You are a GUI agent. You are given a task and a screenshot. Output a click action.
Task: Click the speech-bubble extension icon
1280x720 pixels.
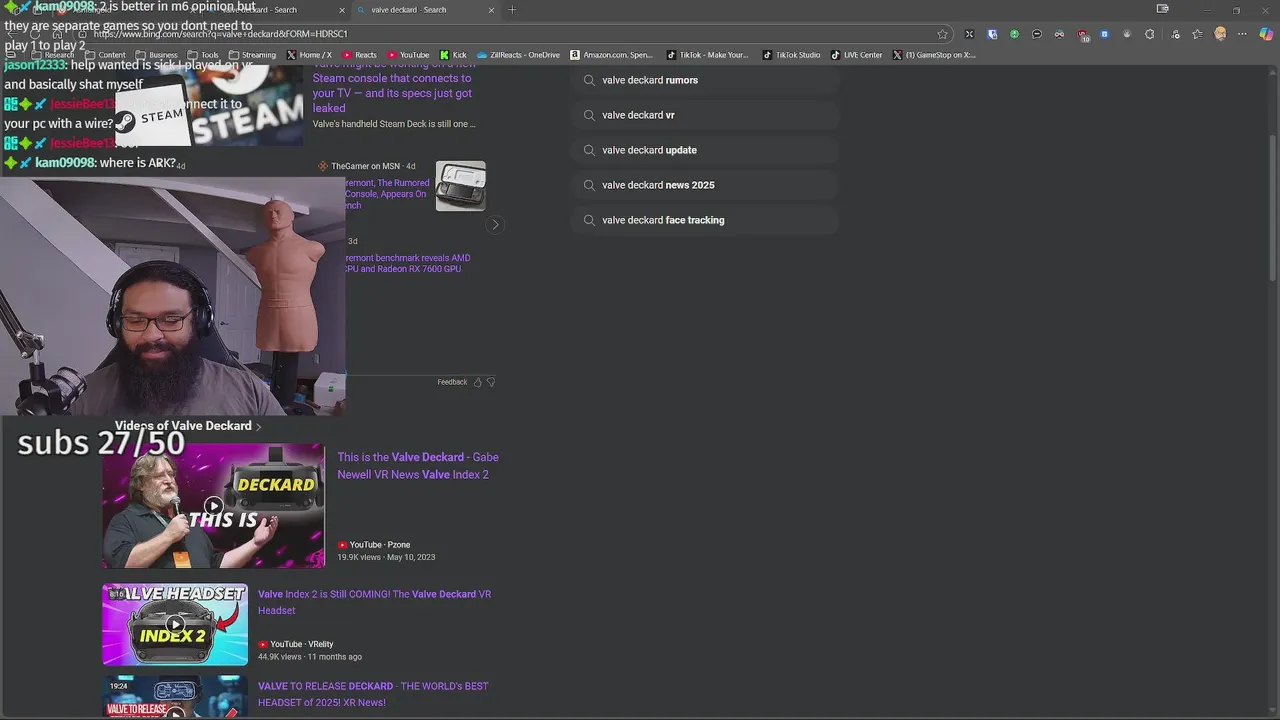click(x=1037, y=34)
